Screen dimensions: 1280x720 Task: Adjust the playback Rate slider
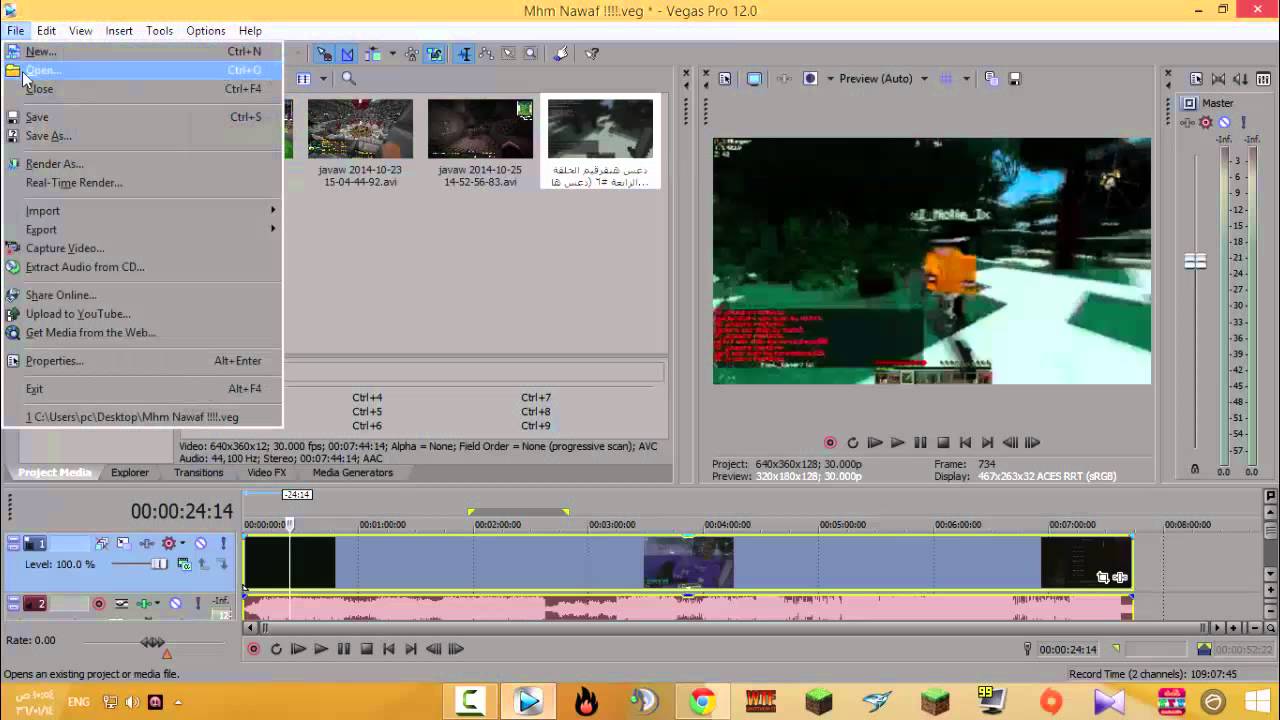tap(152, 641)
